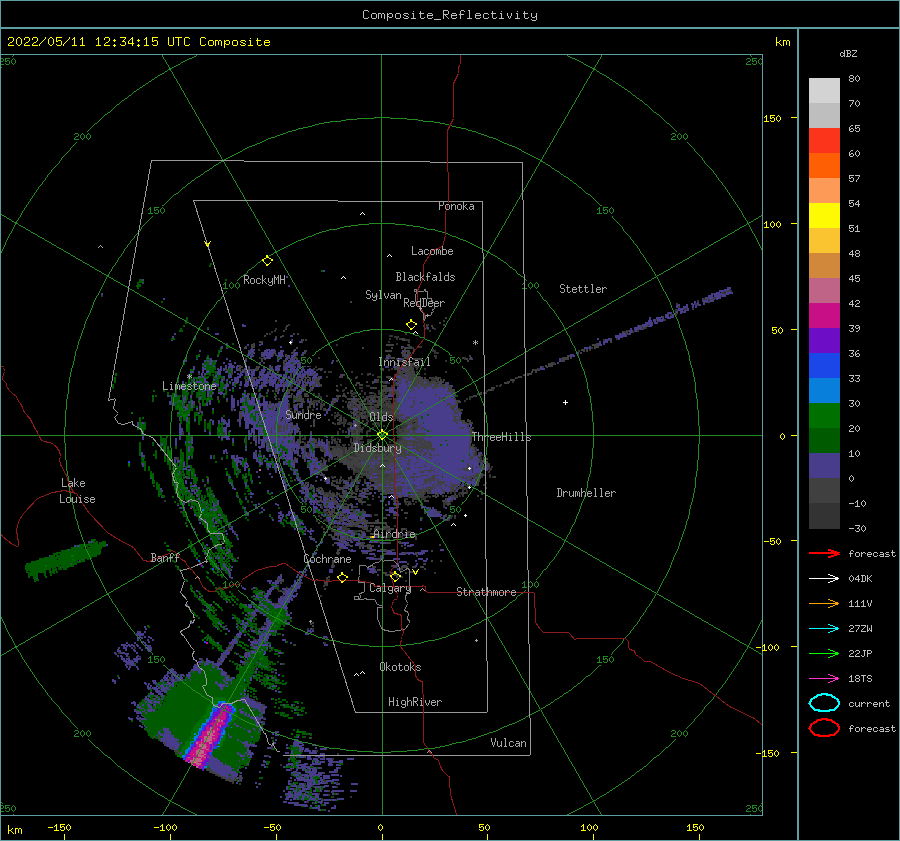This screenshot has width=900, height=841.
Task: Click the Lake Louise label
Action: (77, 491)
